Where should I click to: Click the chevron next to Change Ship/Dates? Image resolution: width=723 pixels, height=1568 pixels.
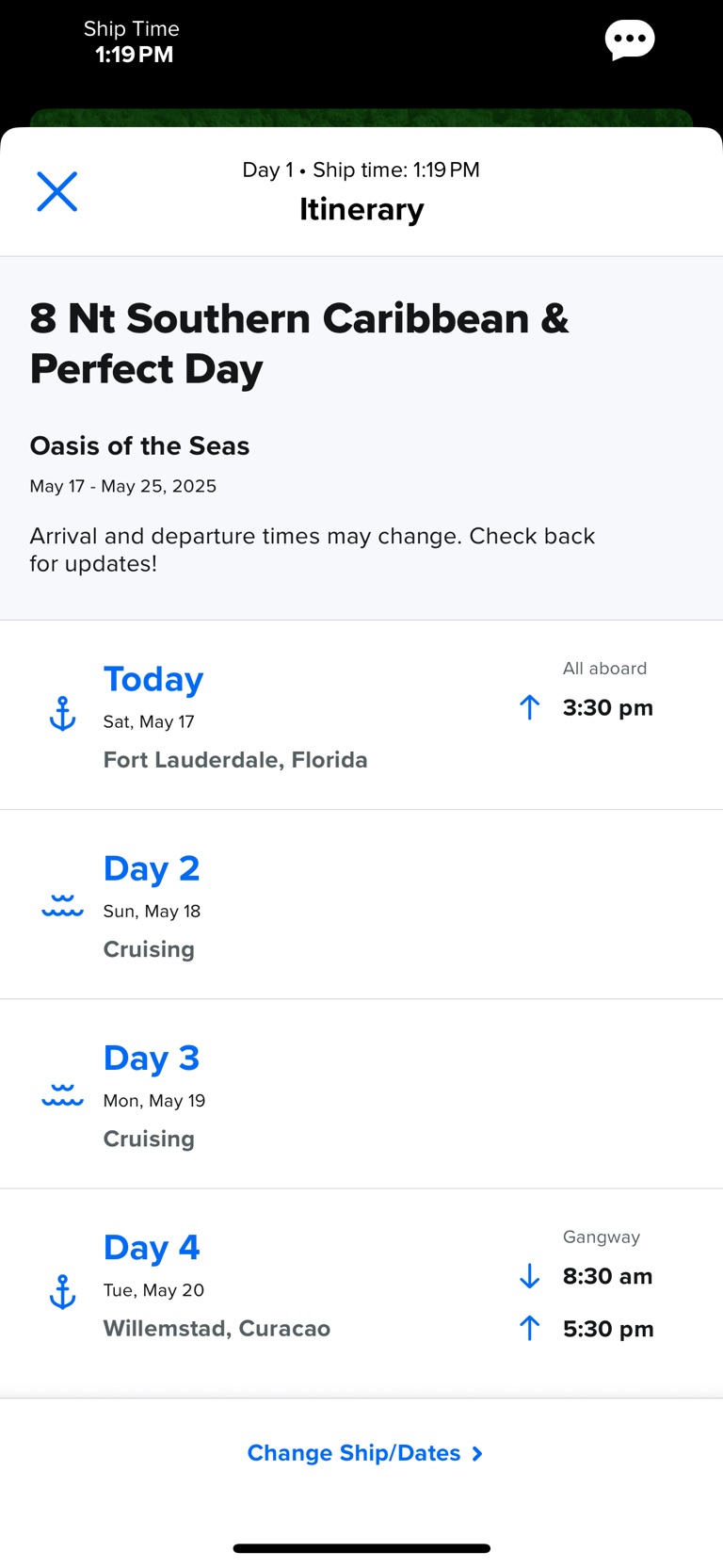[x=477, y=1453]
